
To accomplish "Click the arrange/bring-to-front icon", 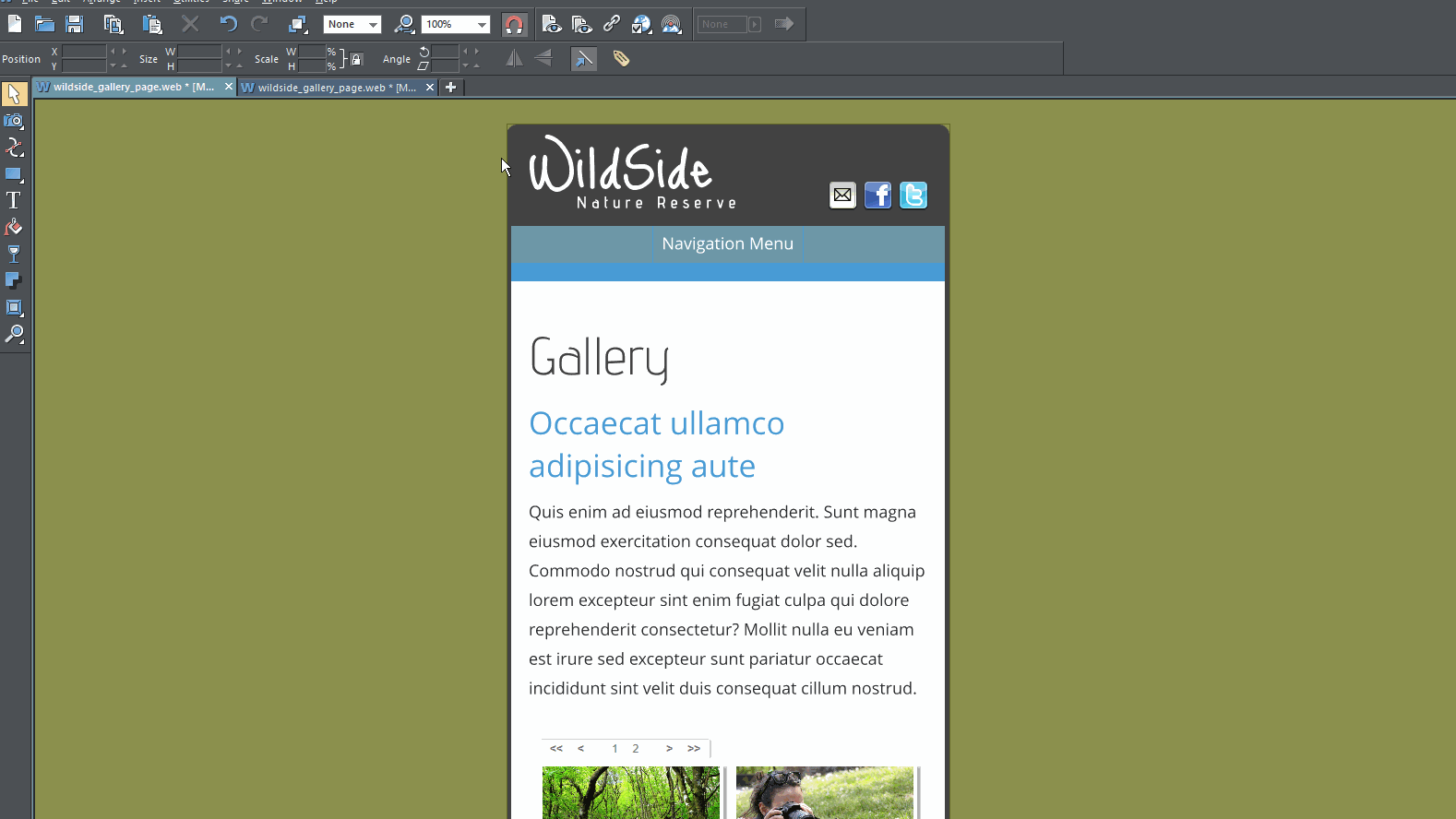I will point(297,24).
